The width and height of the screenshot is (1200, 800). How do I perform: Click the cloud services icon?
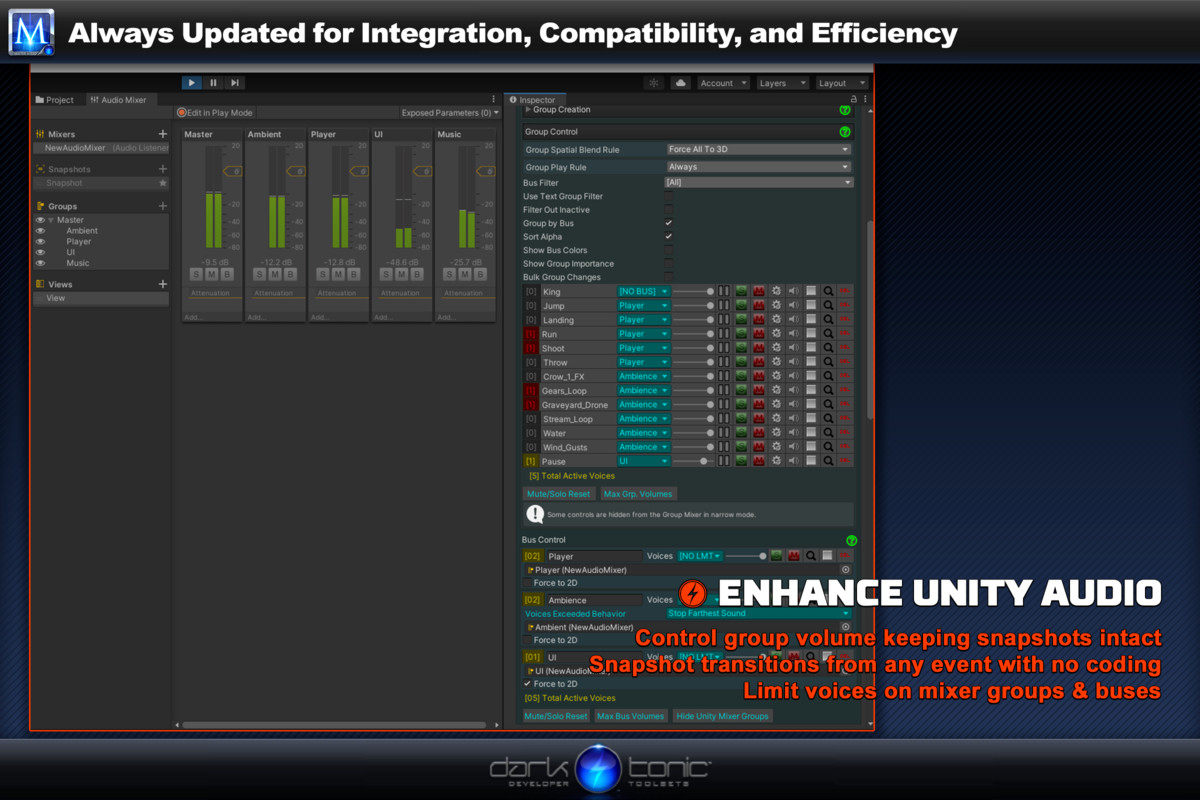click(680, 83)
